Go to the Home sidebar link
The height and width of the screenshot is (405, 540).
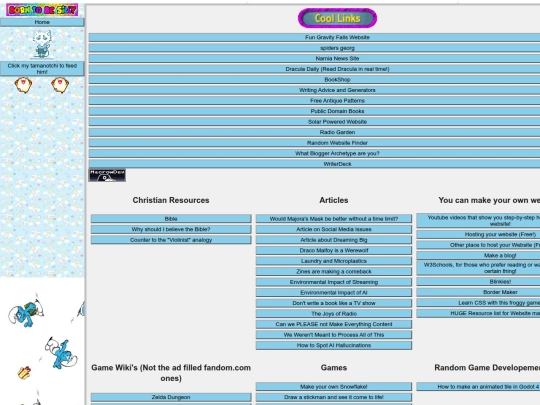(x=42, y=22)
